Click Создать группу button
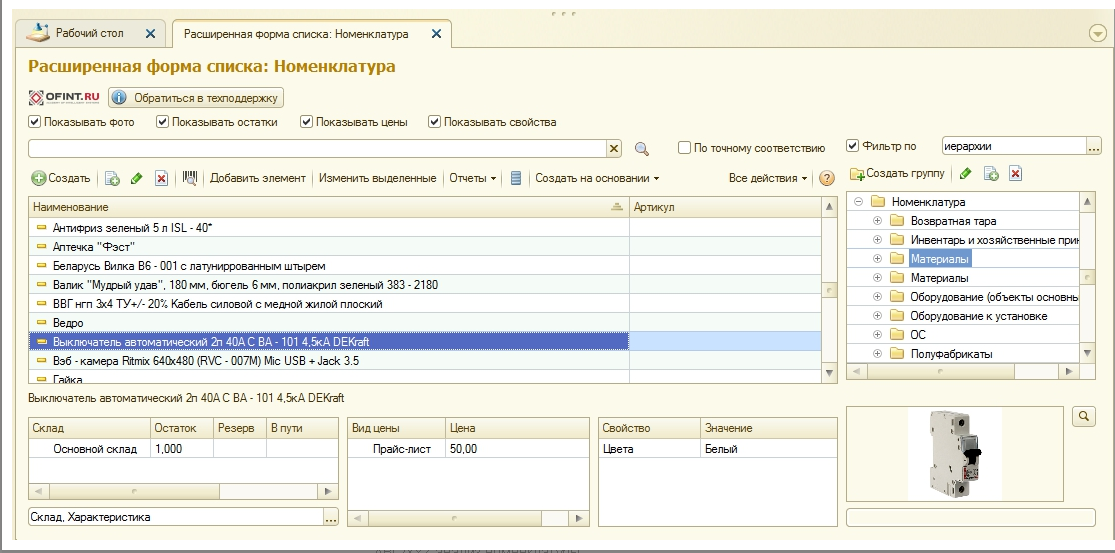1115x553 pixels. point(897,173)
